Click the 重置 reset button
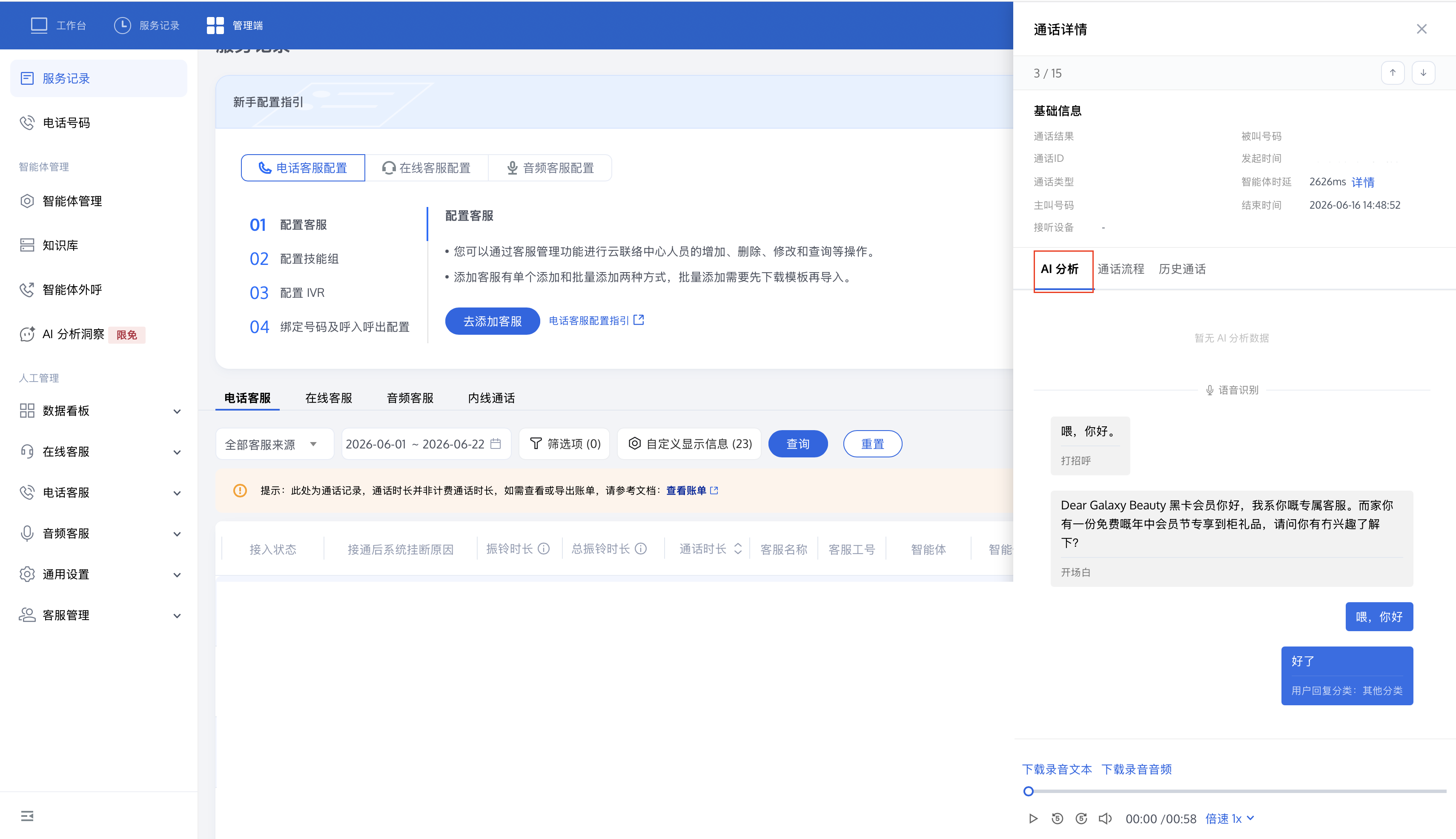The height and width of the screenshot is (839, 1456). [873, 444]
